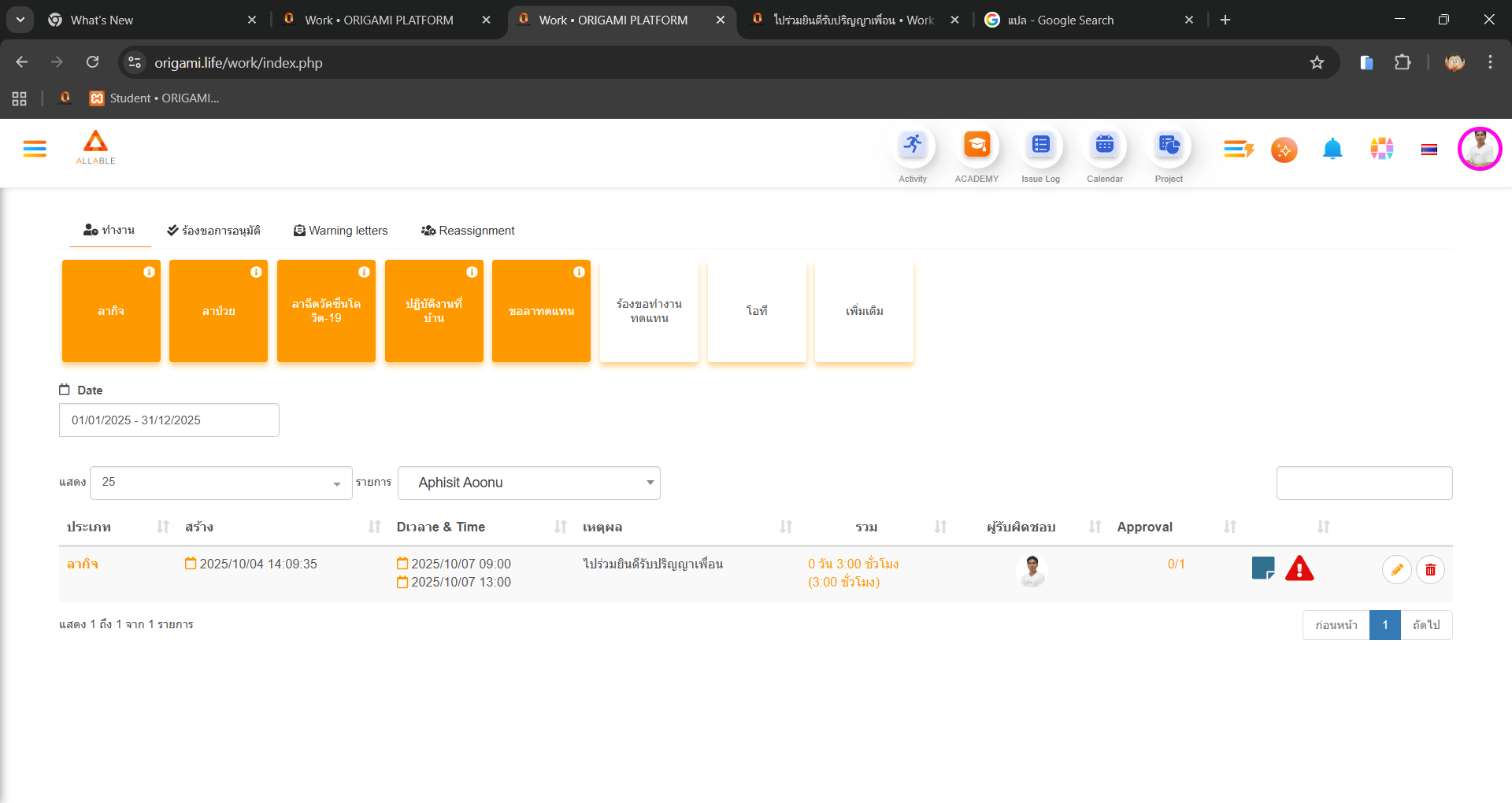Delete the leave record with trash icon

(1430, 570)
